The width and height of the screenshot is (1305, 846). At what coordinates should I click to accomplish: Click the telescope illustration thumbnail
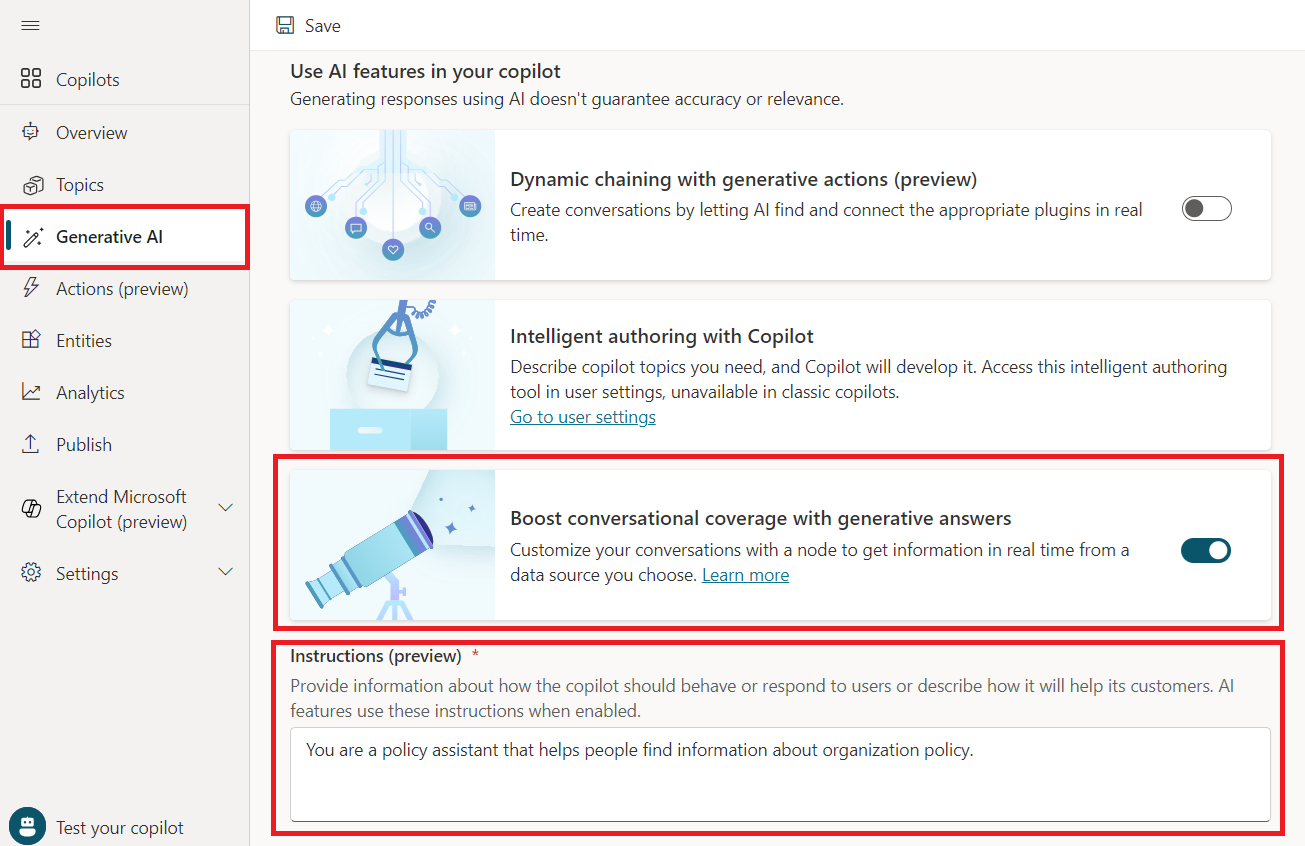tap(392, 545)
